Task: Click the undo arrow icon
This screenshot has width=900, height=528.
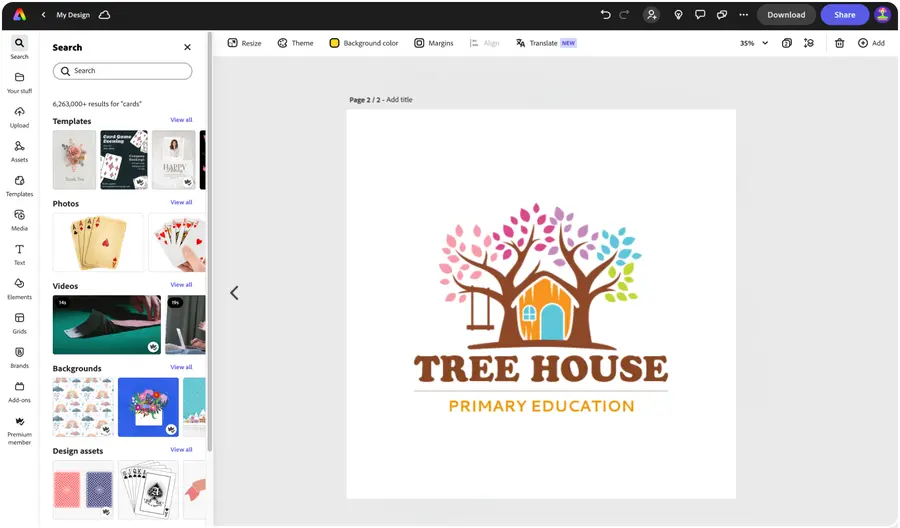Action: pyautogui.click(x=605, y=15)
